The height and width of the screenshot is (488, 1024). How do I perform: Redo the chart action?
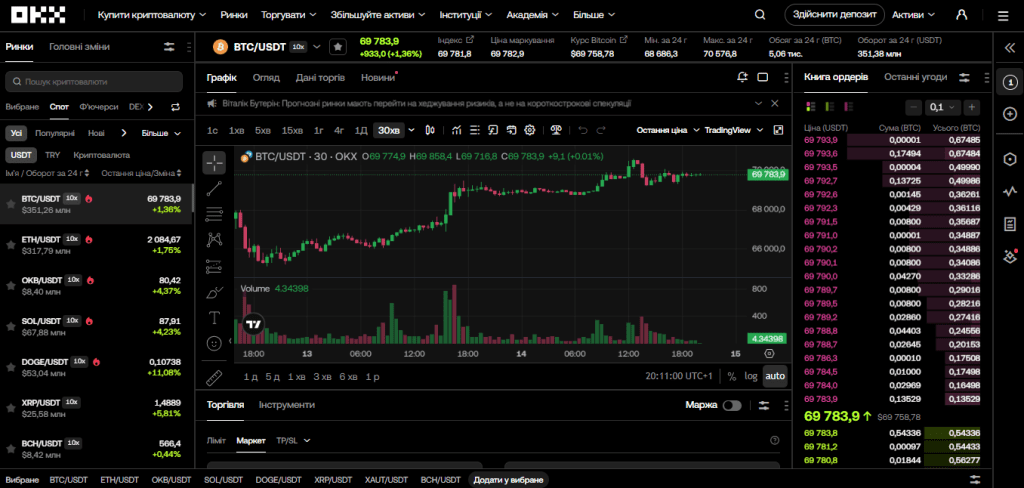pyautogui.click(x=601, y=130)
